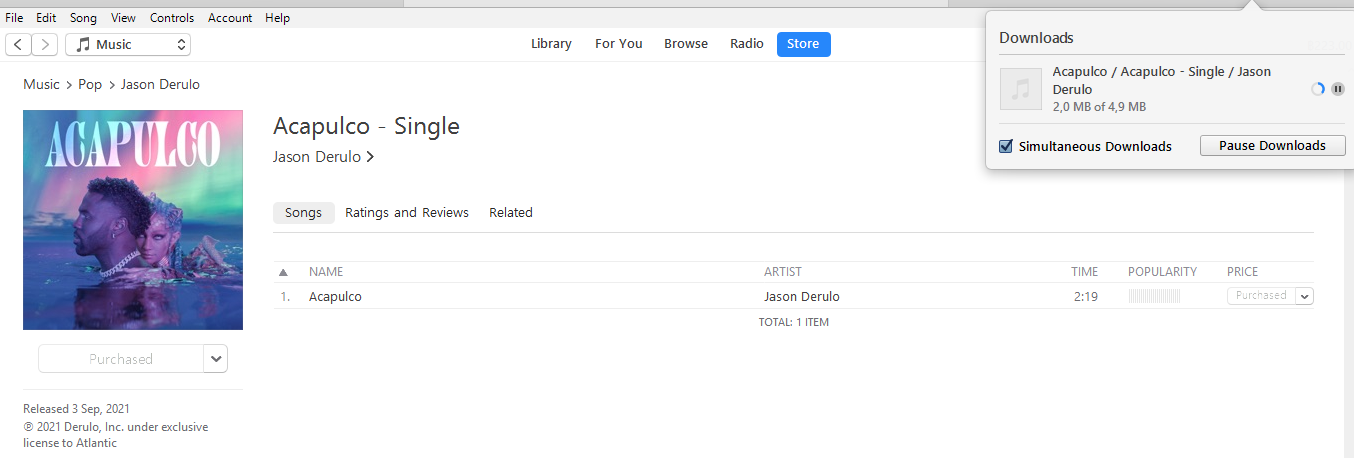1354x458 pixels.
Task: Click the download title Acapulco / Acapulco - Single
Action: [x=1162, y=81]
